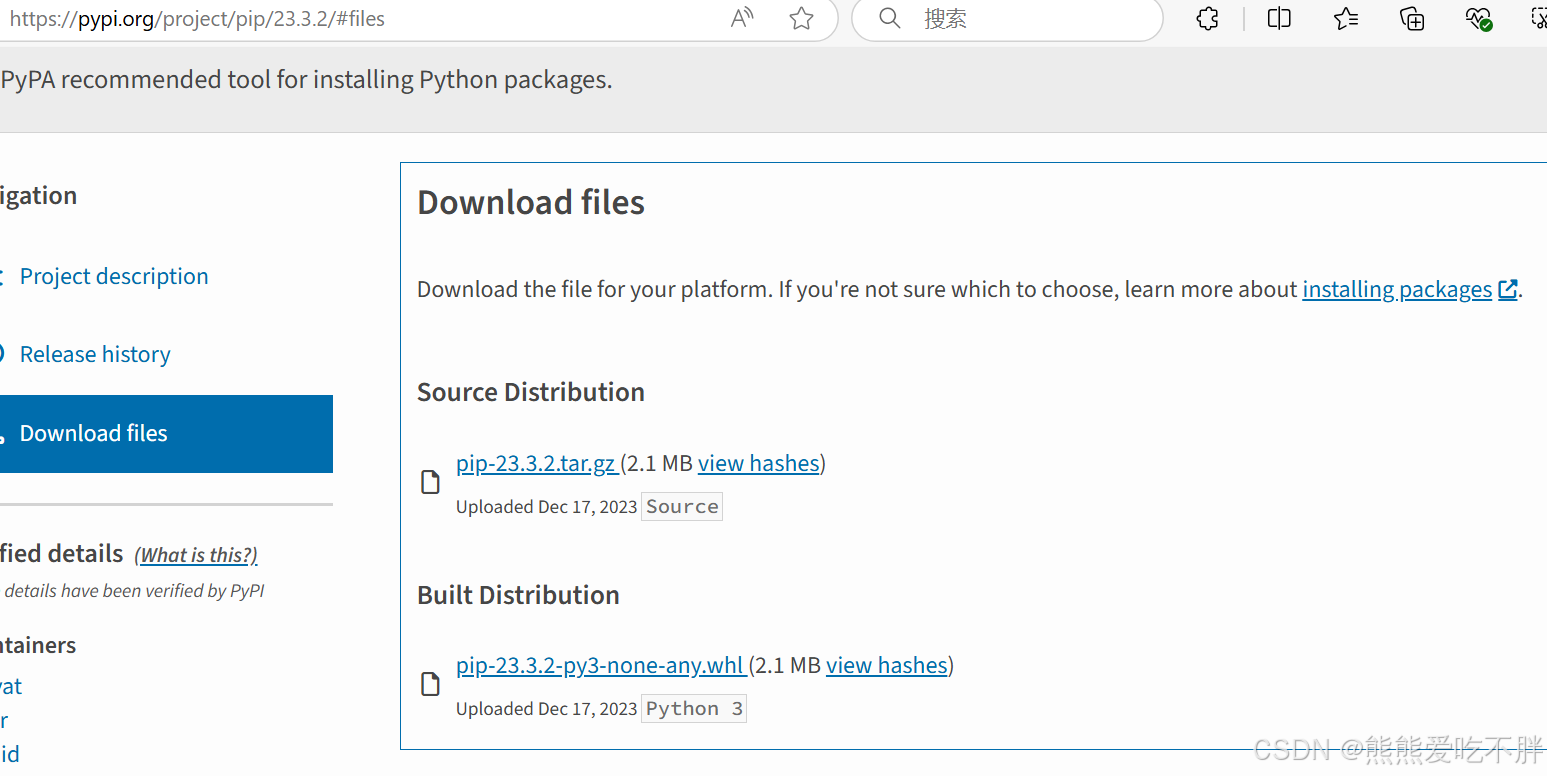Image resolution: width=1547 pixels, height=776 pixels.
Task: Select the Download files sidebar tab
Action: 94,433
